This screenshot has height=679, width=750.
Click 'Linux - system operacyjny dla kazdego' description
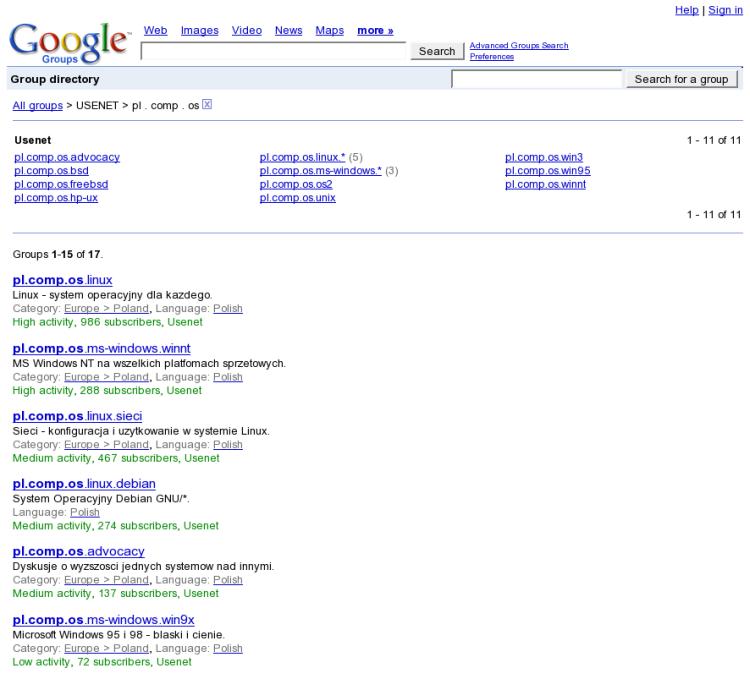[x=112, y=295]
